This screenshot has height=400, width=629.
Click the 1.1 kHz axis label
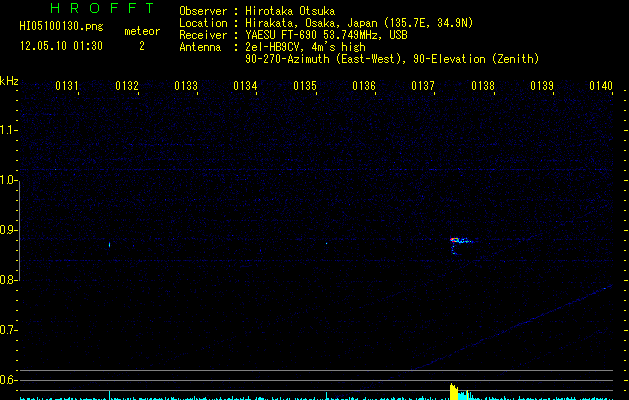(8, 130)
